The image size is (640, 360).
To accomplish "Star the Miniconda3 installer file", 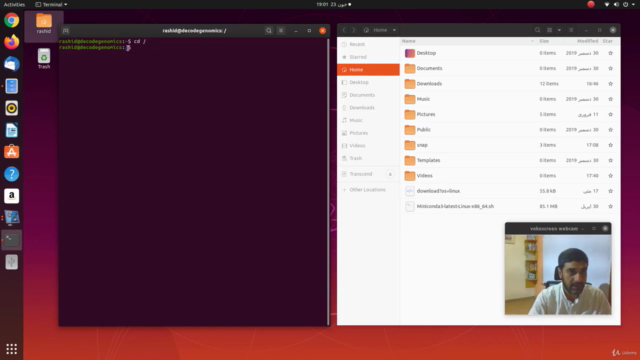I will click(x=611, y=207).
